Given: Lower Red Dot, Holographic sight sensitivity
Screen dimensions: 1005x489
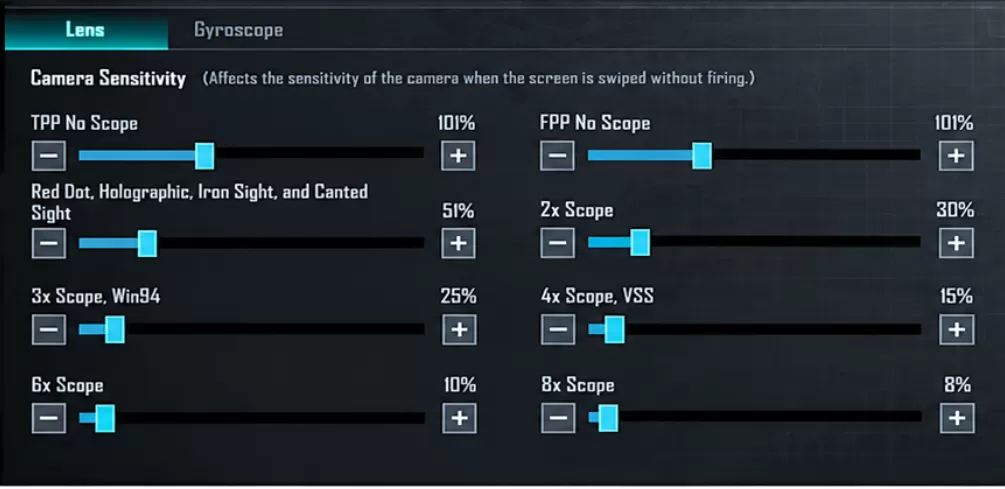Looking at the screenshot, I should [x=49, y=244].
